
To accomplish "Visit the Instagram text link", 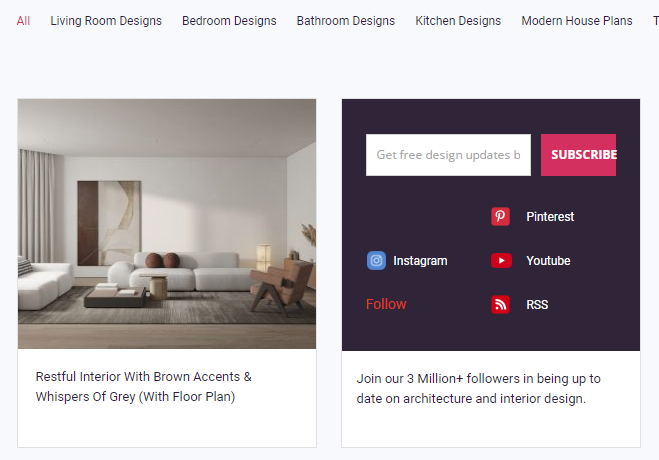I will (420, 261).
